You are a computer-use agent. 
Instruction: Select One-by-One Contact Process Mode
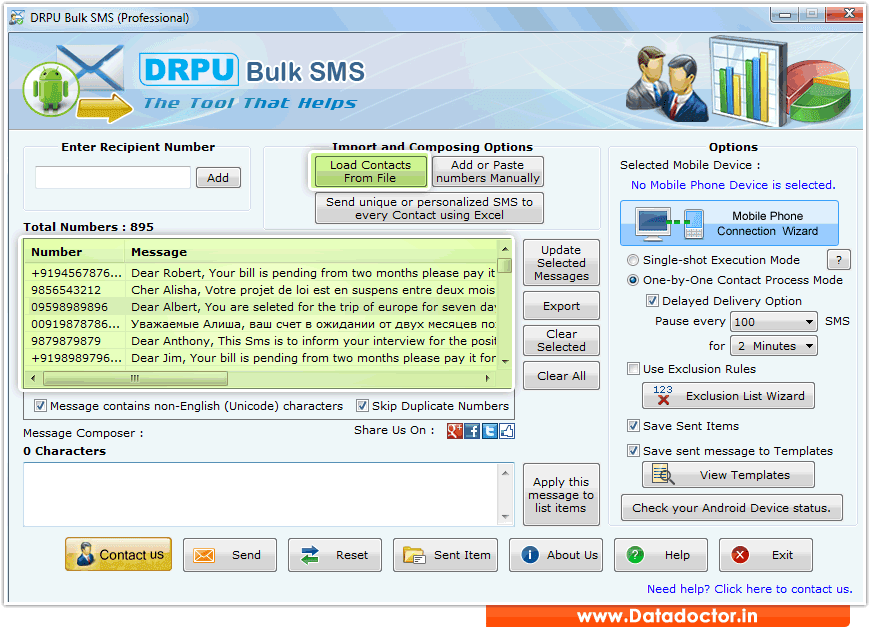pyautogui.click(x=633, y=280)
